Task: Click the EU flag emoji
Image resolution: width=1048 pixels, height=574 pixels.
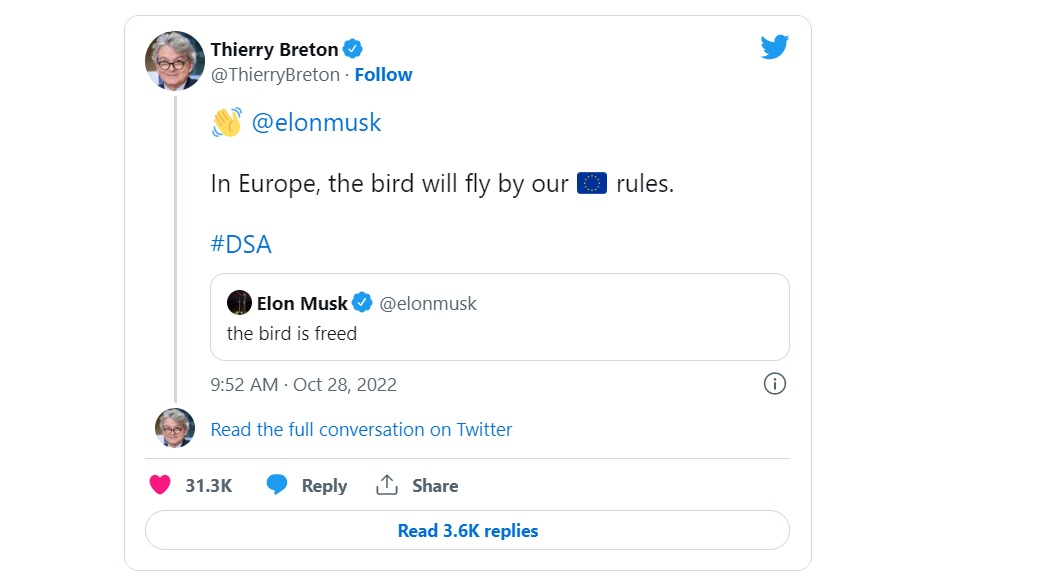Action: pos(592,183)
